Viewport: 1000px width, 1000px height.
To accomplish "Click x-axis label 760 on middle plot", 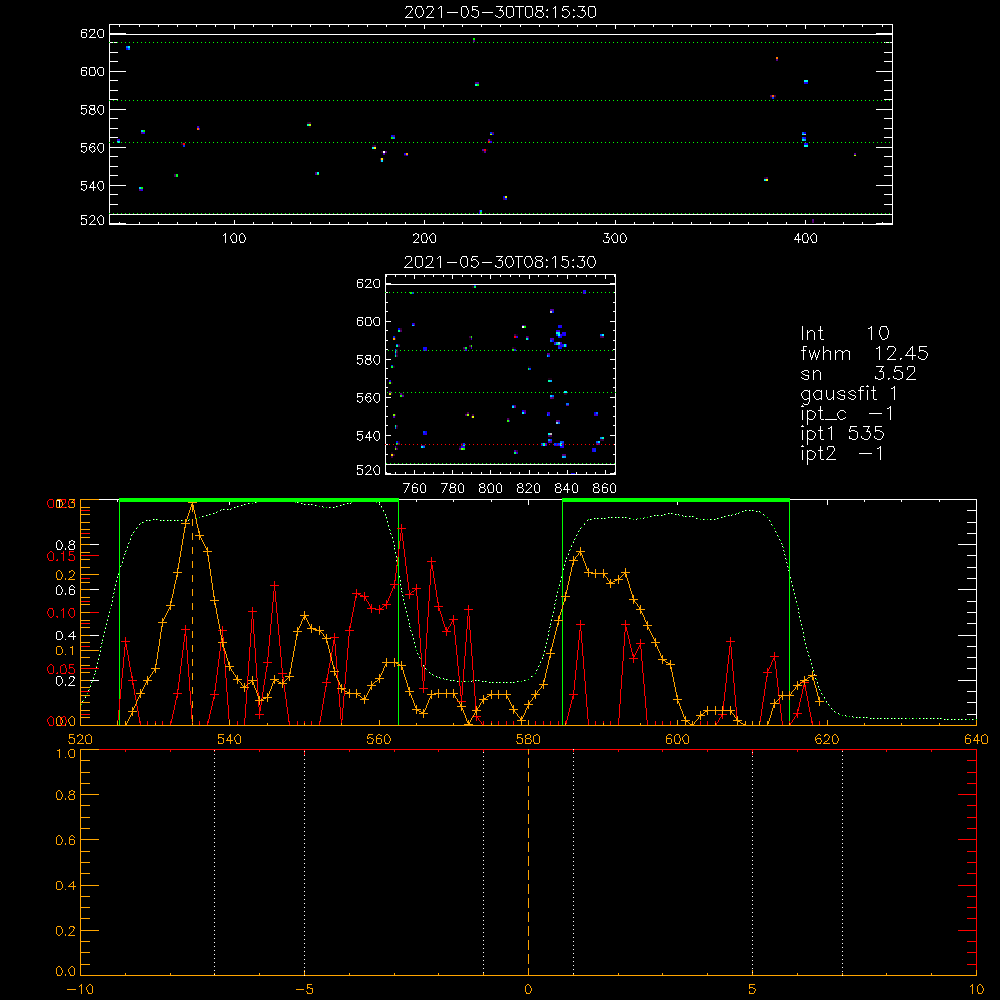I will click(415, 489).
